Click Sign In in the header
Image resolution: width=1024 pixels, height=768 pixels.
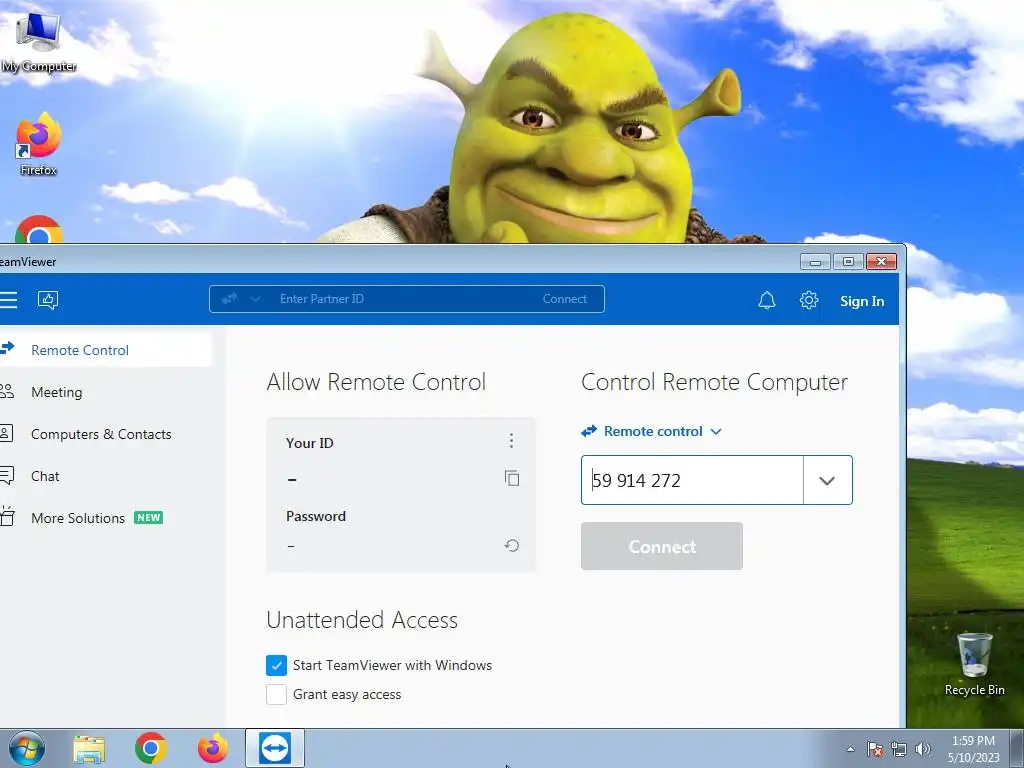point(862,301)
